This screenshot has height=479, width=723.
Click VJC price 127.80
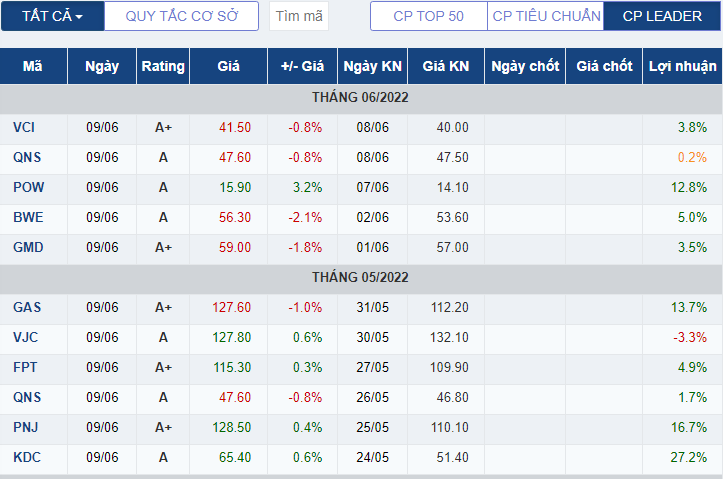231,337
